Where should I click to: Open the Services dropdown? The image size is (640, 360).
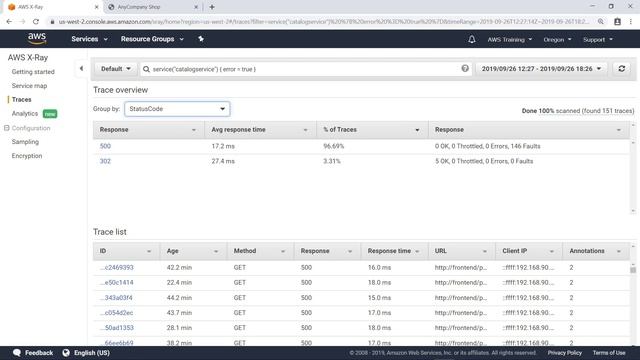click(89, 39)
